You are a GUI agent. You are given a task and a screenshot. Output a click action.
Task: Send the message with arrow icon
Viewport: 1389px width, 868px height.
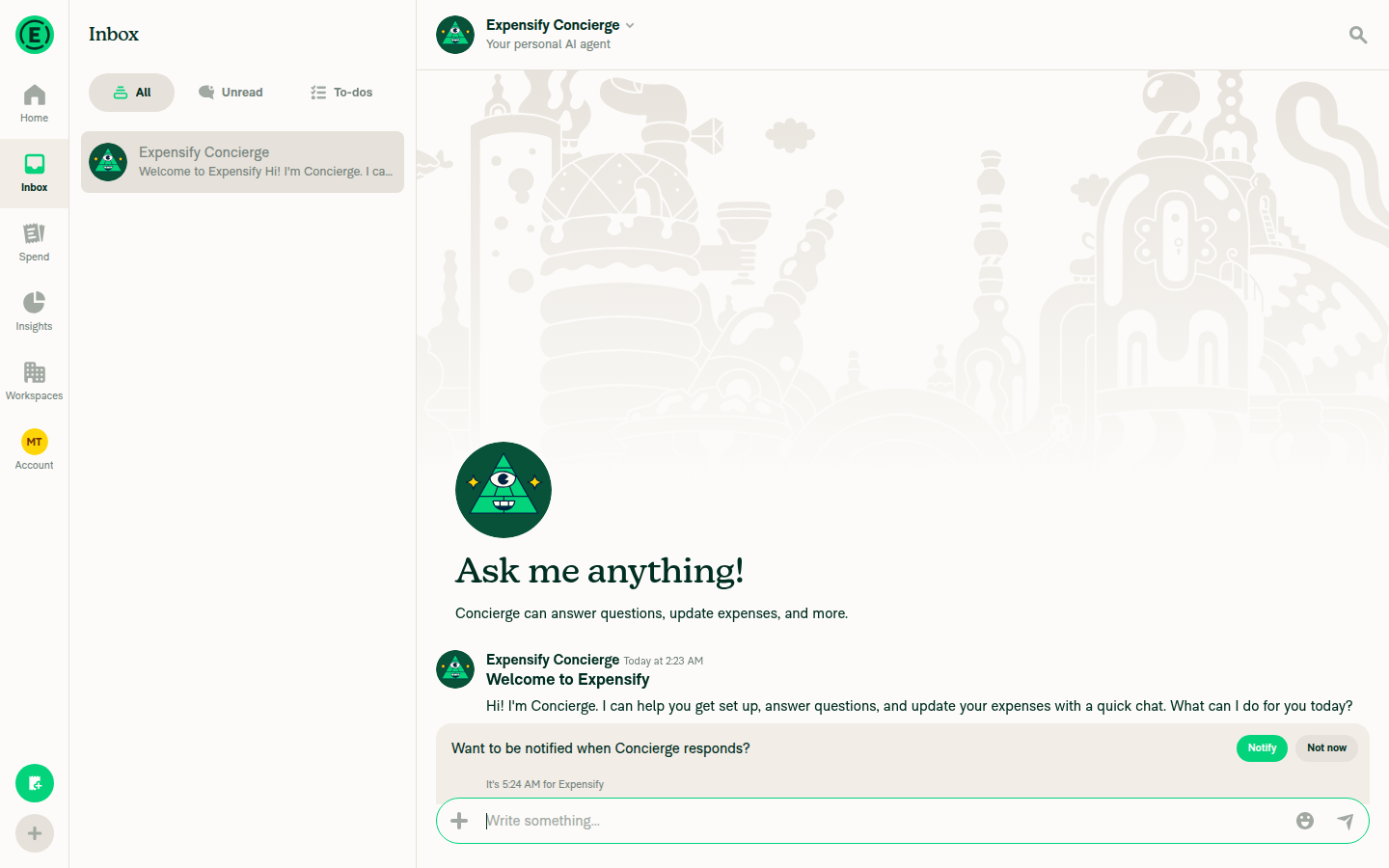click(1346, 821)
